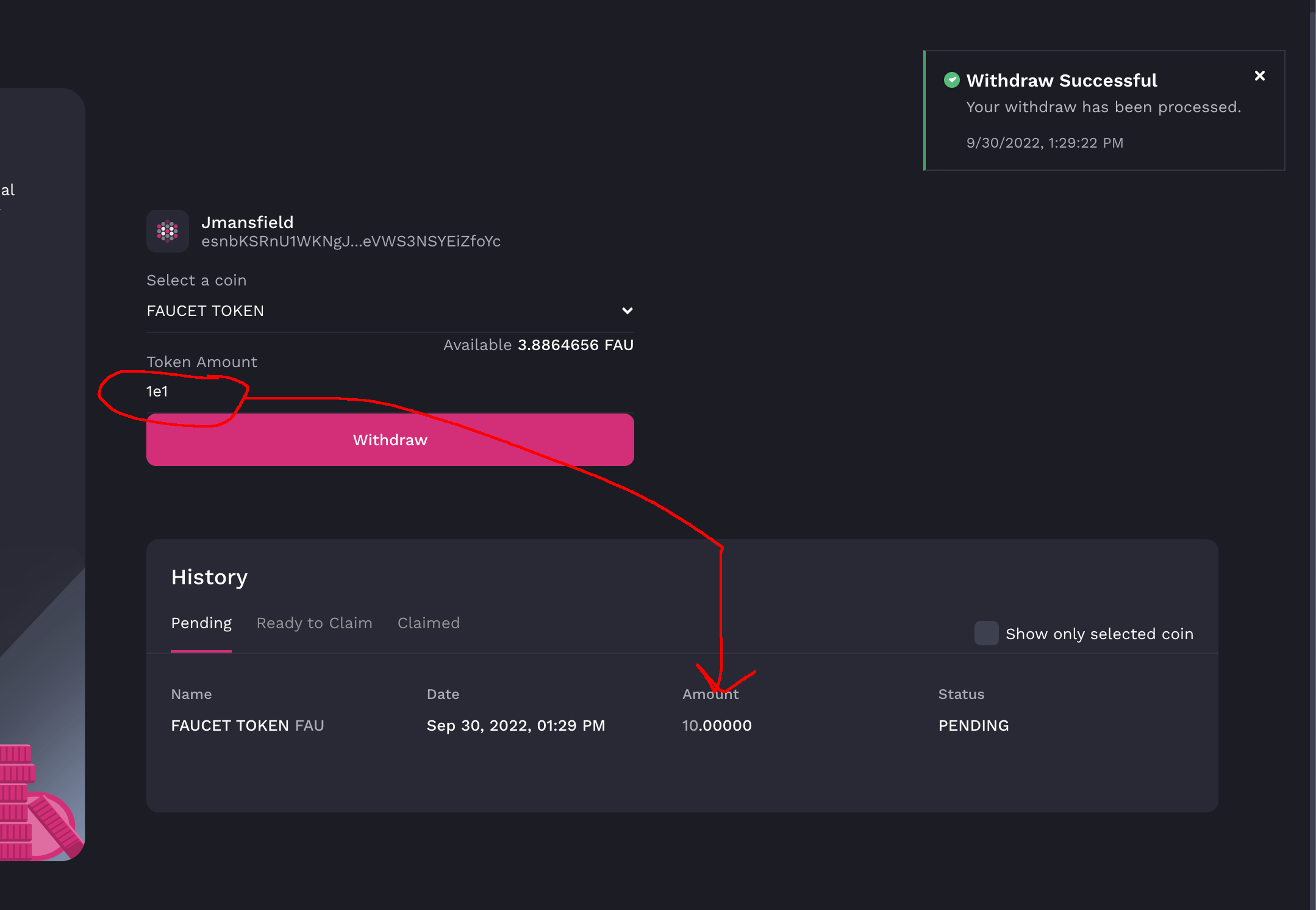Enable Show only selected coin

click(986, 634)
